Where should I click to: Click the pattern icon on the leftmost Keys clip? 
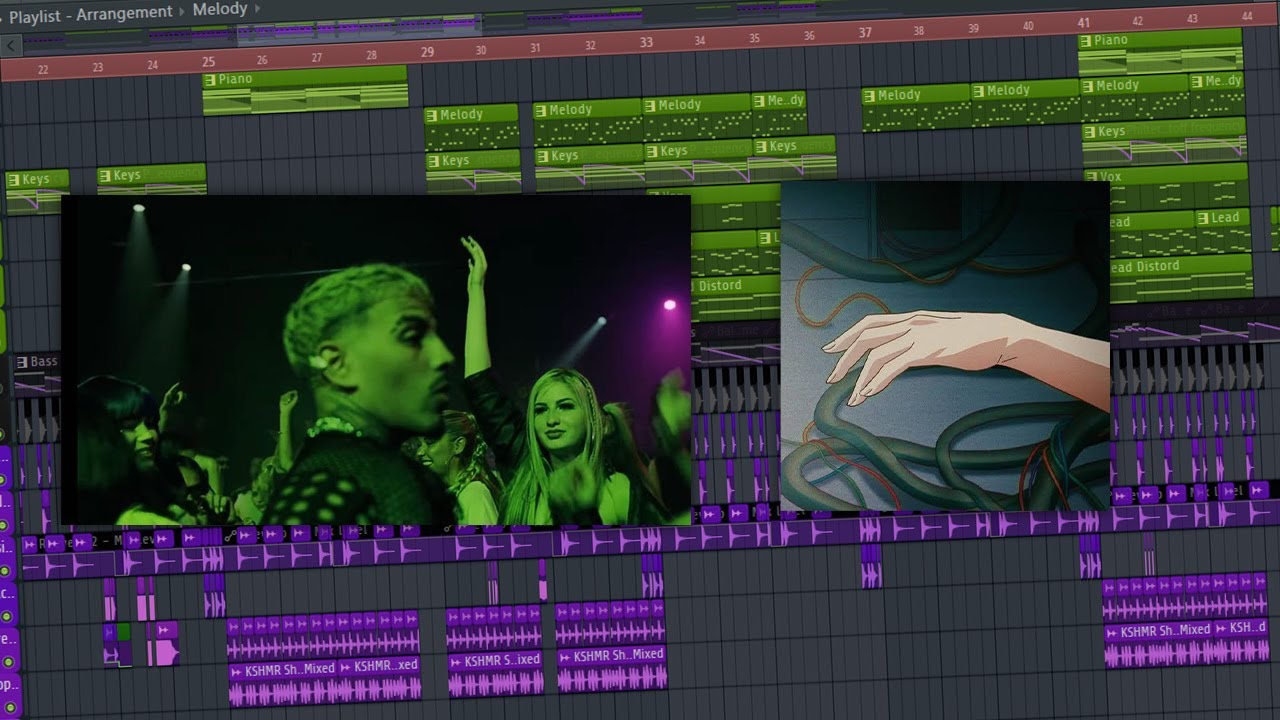(x=13, y=180)
